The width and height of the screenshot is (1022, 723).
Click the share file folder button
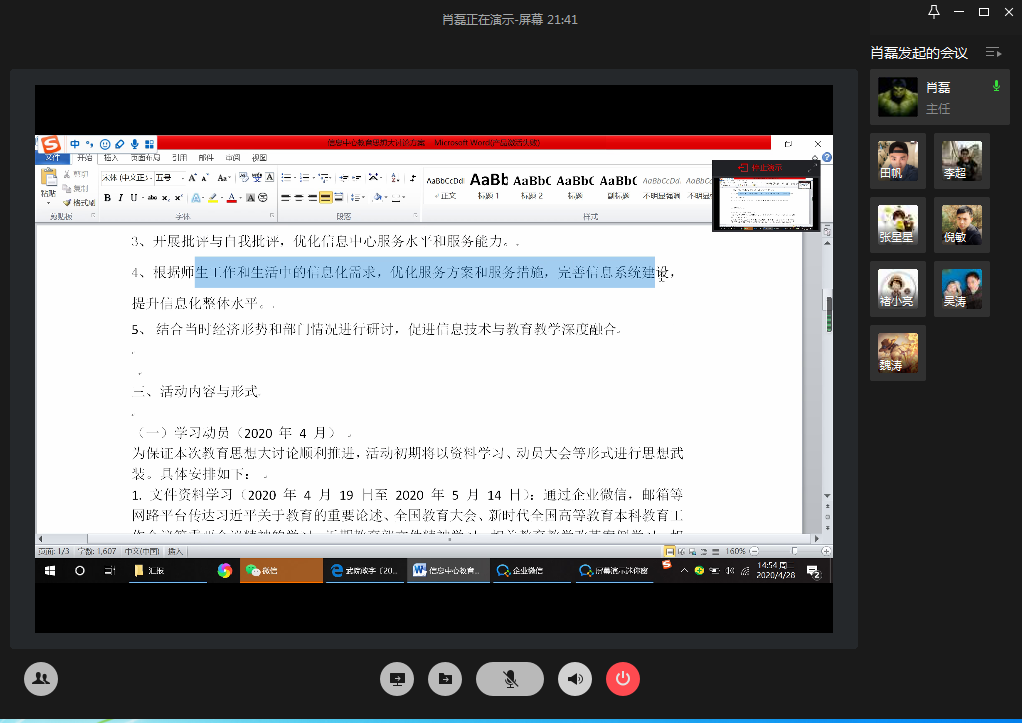[x=445, y=679]
